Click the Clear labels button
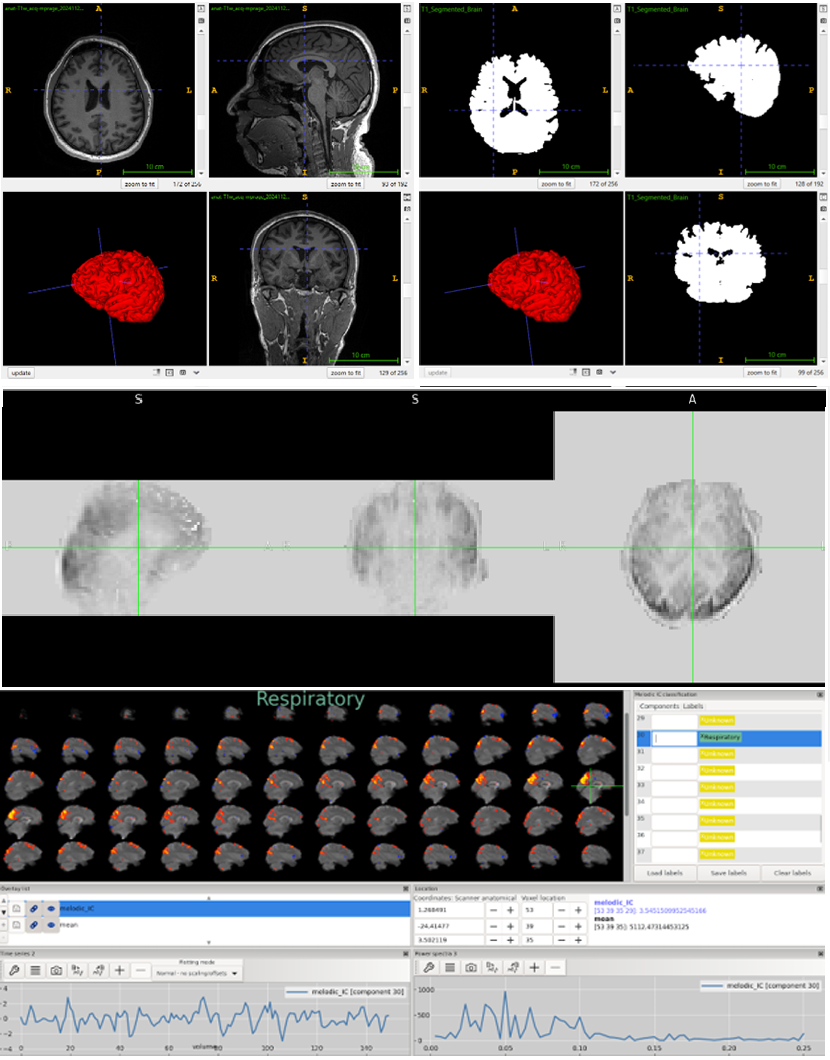The image size is (830, 1060). click(x=794, y=872)
